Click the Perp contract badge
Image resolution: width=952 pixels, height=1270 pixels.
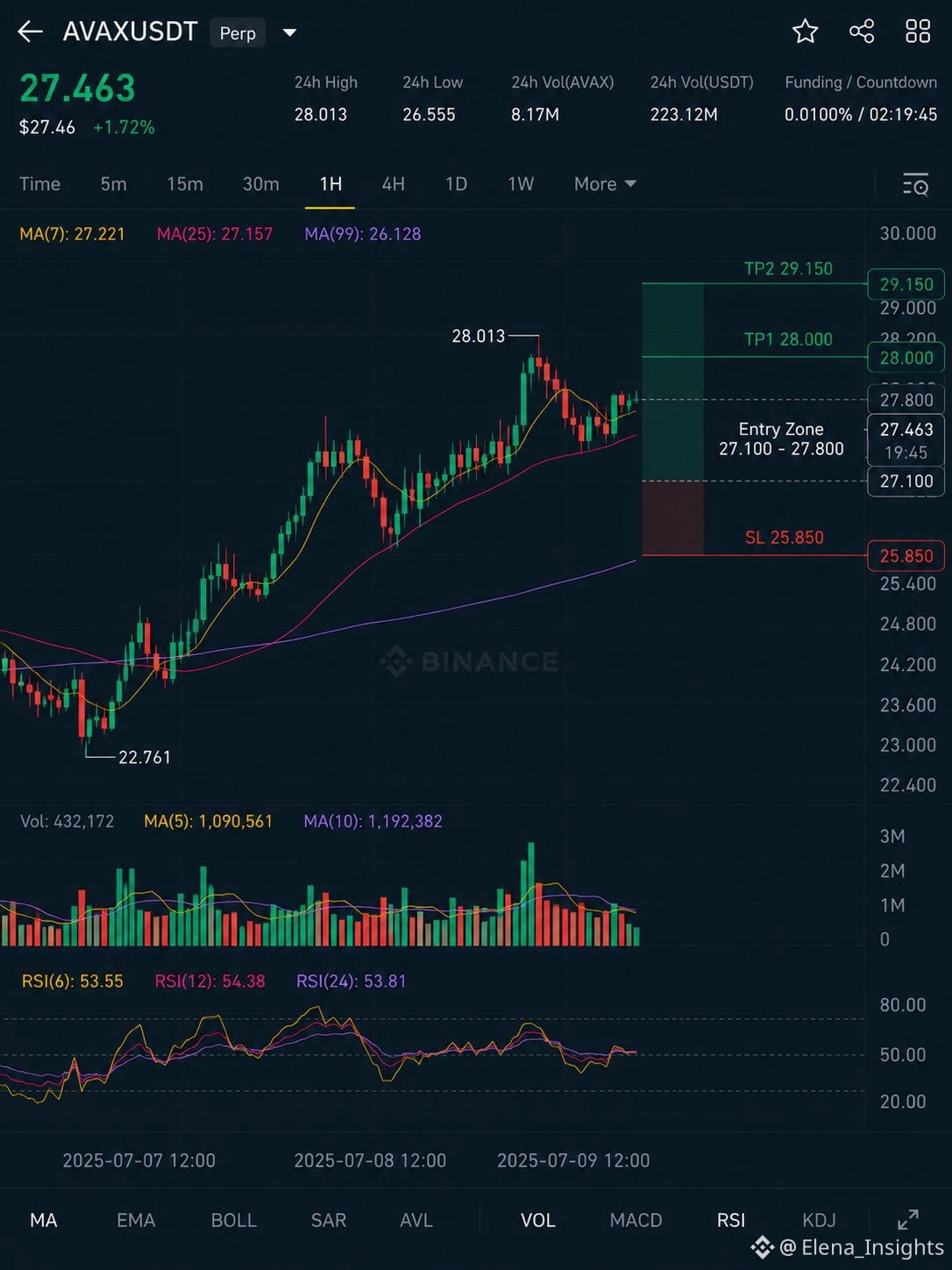pyautogui.click(x=237, y=32)
